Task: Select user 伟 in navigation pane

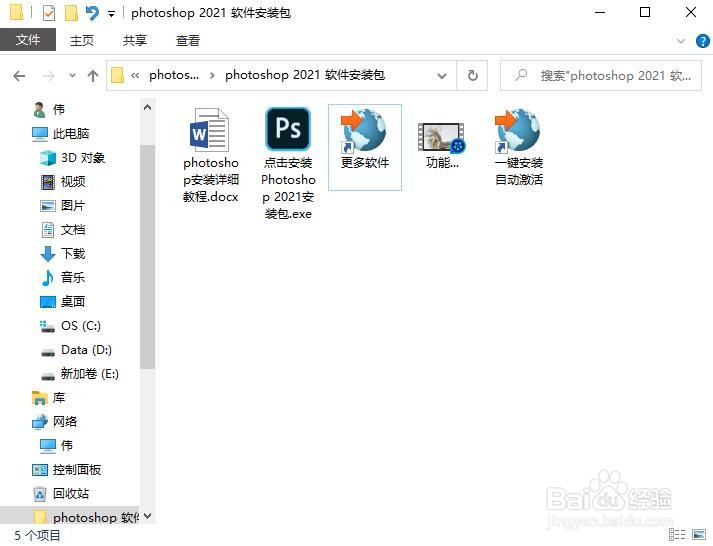Action: tap(49, 110)
